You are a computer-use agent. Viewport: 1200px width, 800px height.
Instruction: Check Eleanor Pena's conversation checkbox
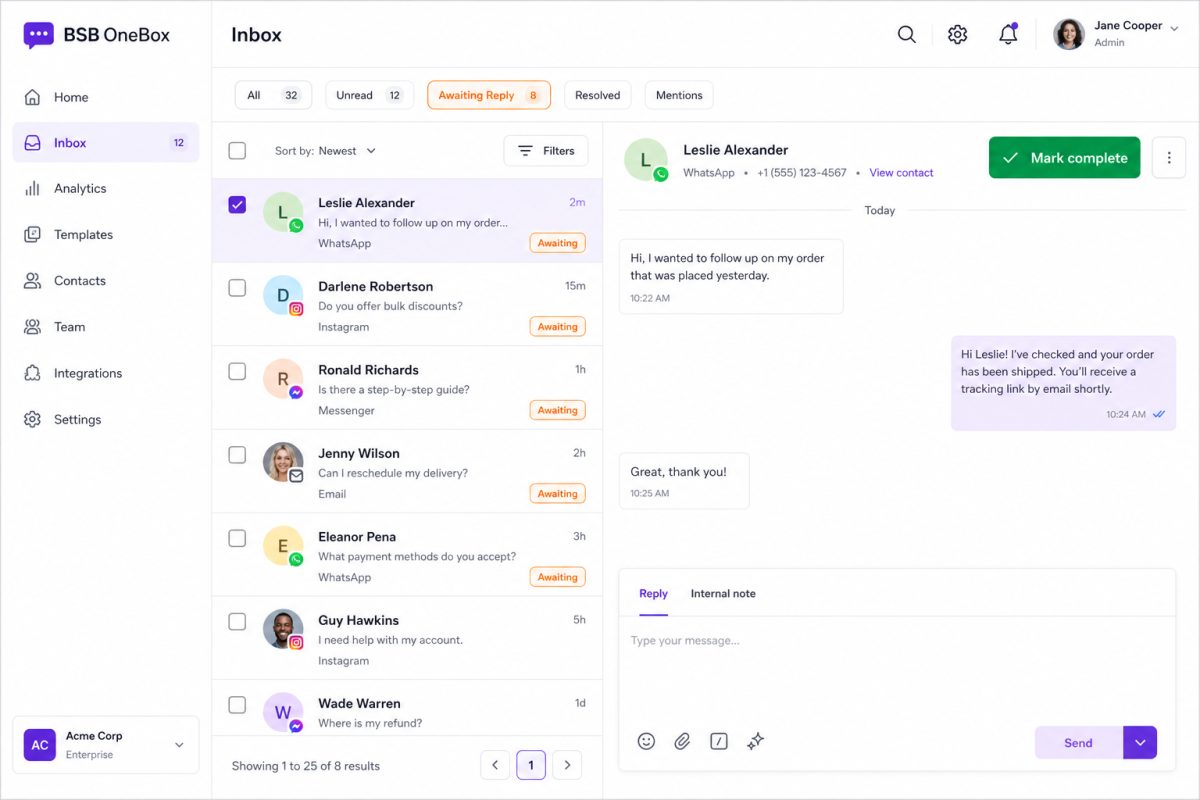pyautogui.click(x=237, y=538)
